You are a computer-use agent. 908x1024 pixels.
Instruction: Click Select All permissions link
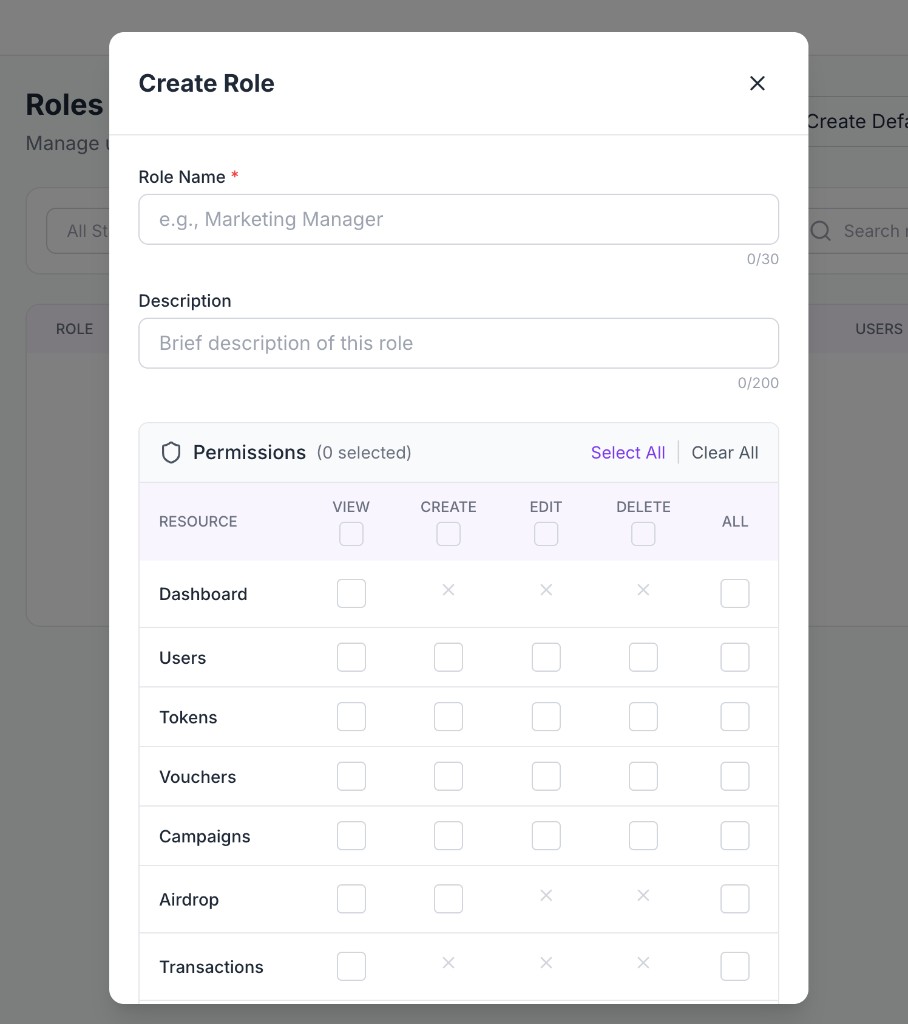(628, 452)
